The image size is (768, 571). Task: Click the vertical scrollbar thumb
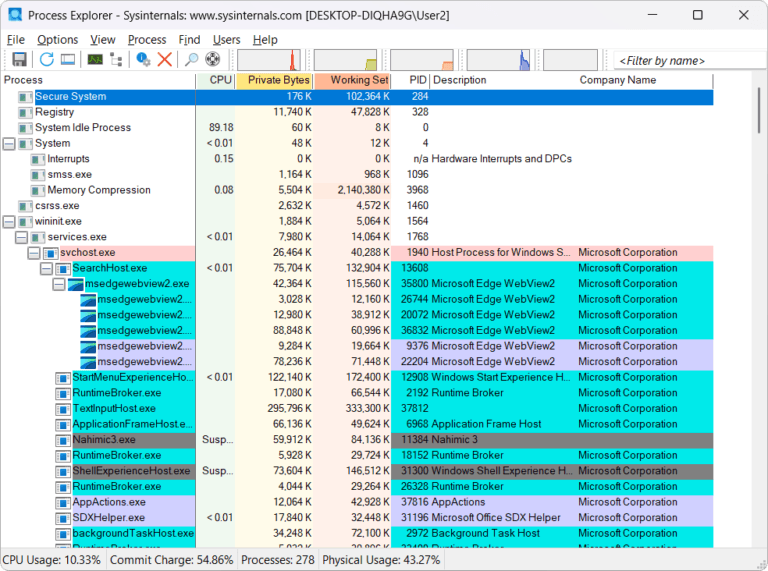click(x=759, y=110)
